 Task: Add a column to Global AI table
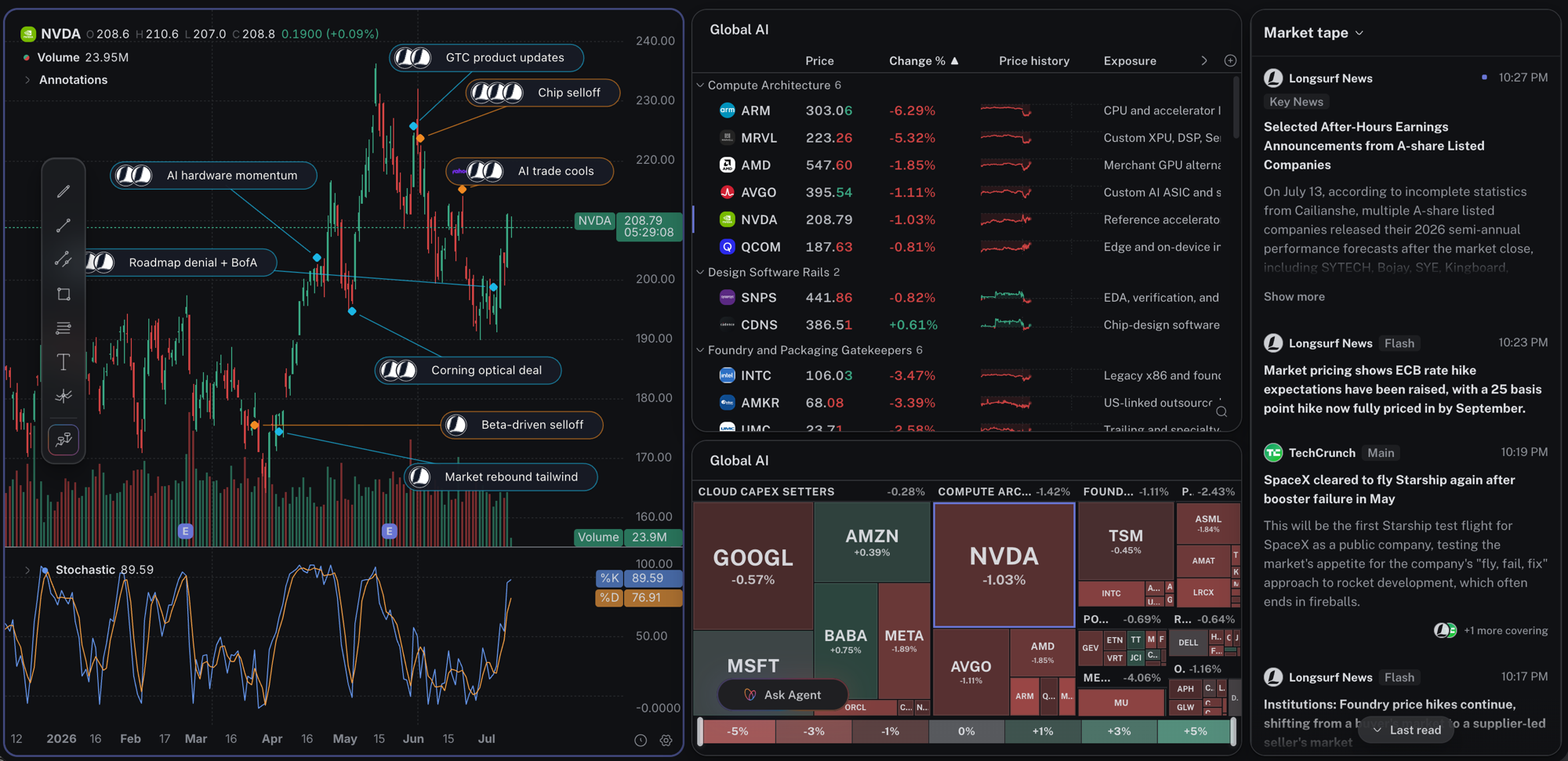click(1230, 60)
